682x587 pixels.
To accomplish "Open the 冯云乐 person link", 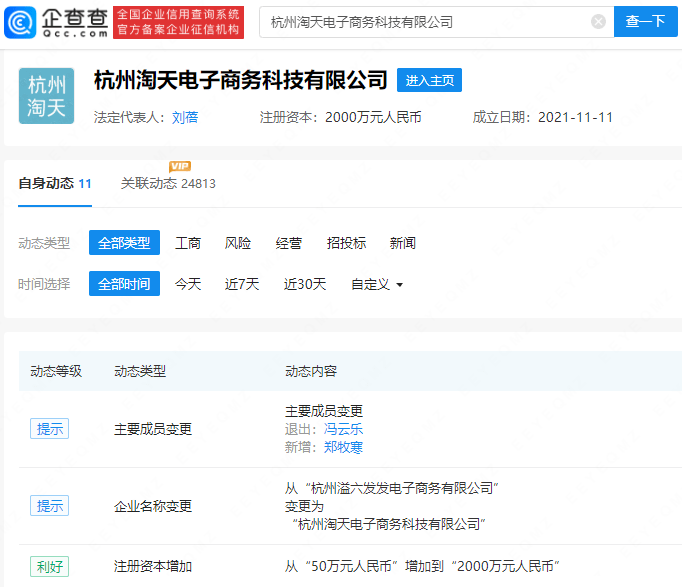I will click(x=343, y=429).
